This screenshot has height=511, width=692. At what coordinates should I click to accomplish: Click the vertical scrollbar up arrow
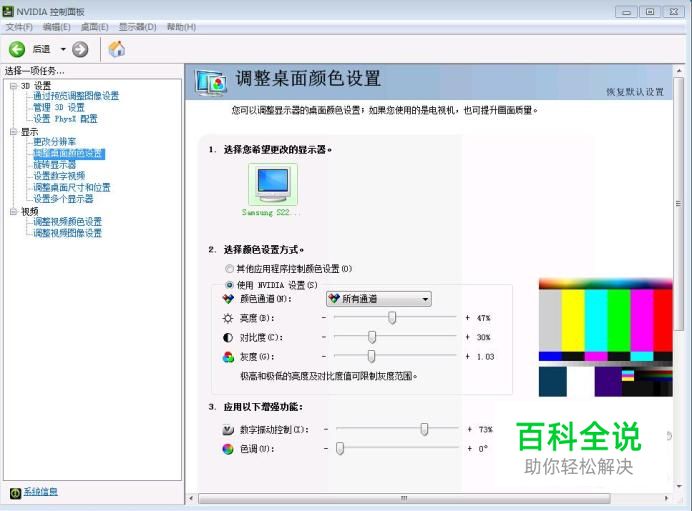[x=679, y=71]
